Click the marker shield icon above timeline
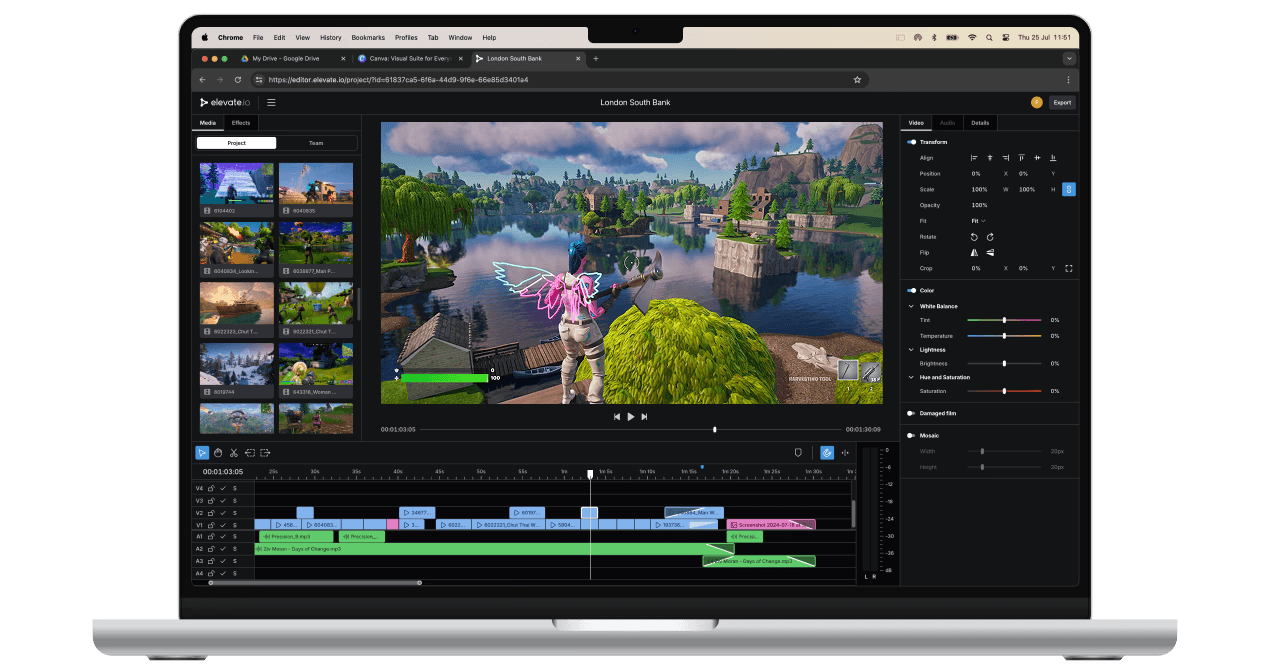Screen dimensions: 1280x670 pyautogui.click(x=798, y=453)
